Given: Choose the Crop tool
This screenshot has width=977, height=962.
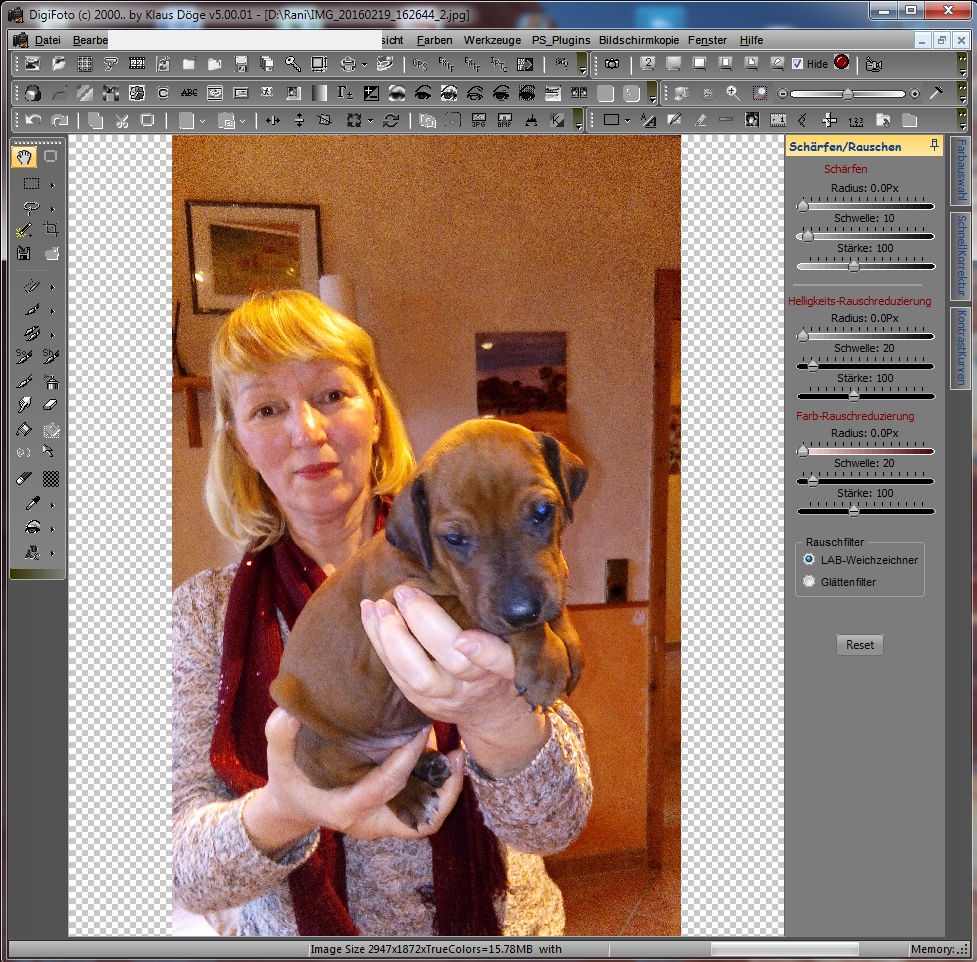Looking at the screenshot, I should 52,229.
